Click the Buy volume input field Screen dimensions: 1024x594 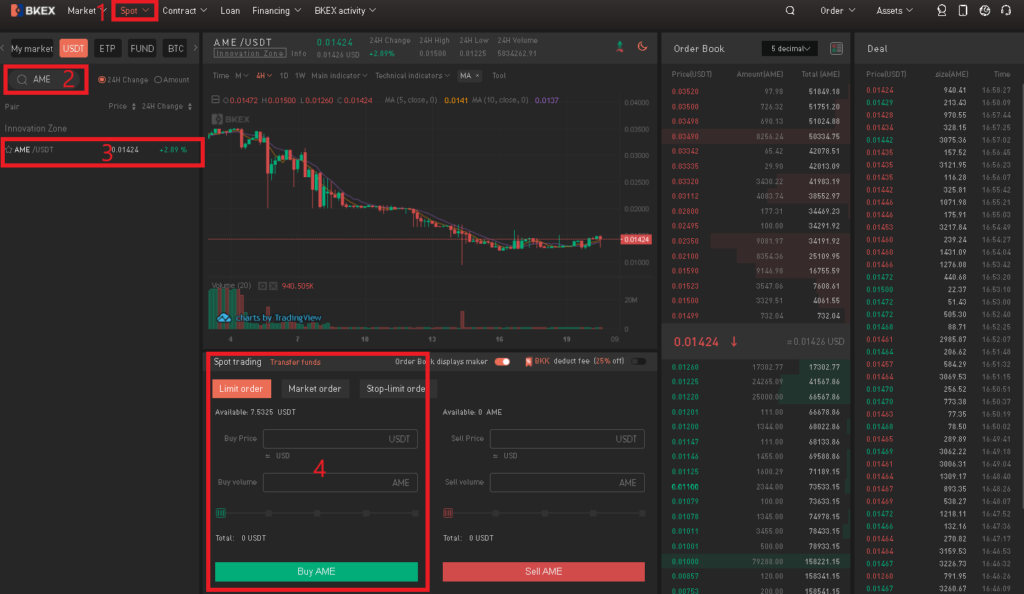(x=340, y=482)
